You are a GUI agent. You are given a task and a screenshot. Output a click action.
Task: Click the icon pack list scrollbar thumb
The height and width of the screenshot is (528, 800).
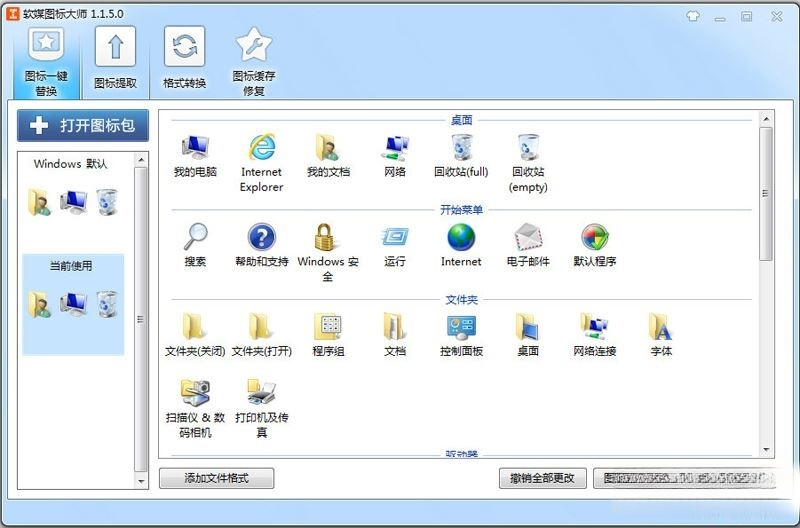click(x=141, y=319)
